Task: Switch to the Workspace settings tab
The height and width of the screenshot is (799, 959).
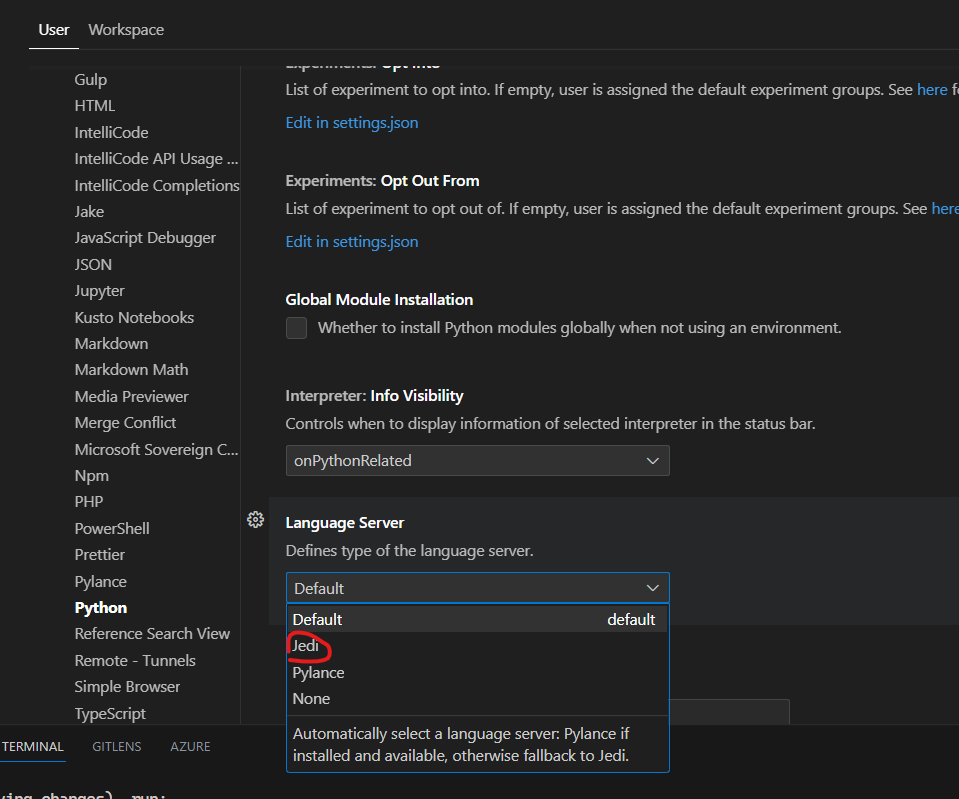Action: click(x=125, y=29)
